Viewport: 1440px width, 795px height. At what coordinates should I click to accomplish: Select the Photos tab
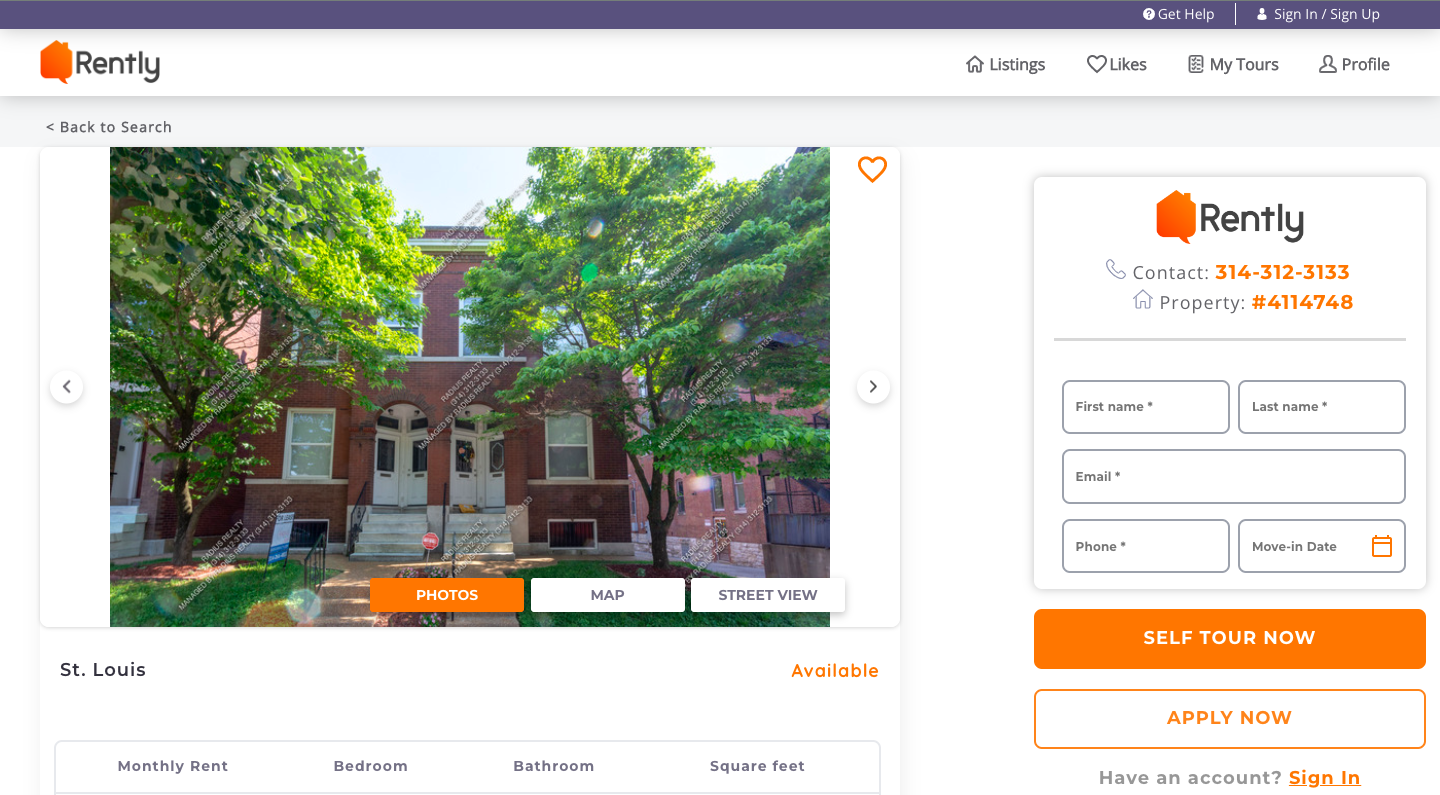pos(446,595)
